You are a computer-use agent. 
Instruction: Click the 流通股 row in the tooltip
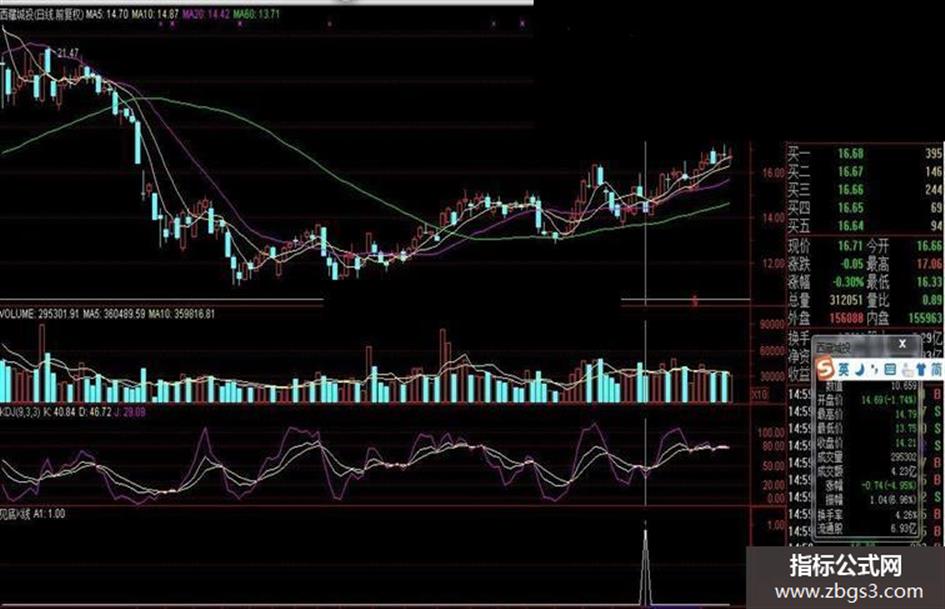[867, 529]
